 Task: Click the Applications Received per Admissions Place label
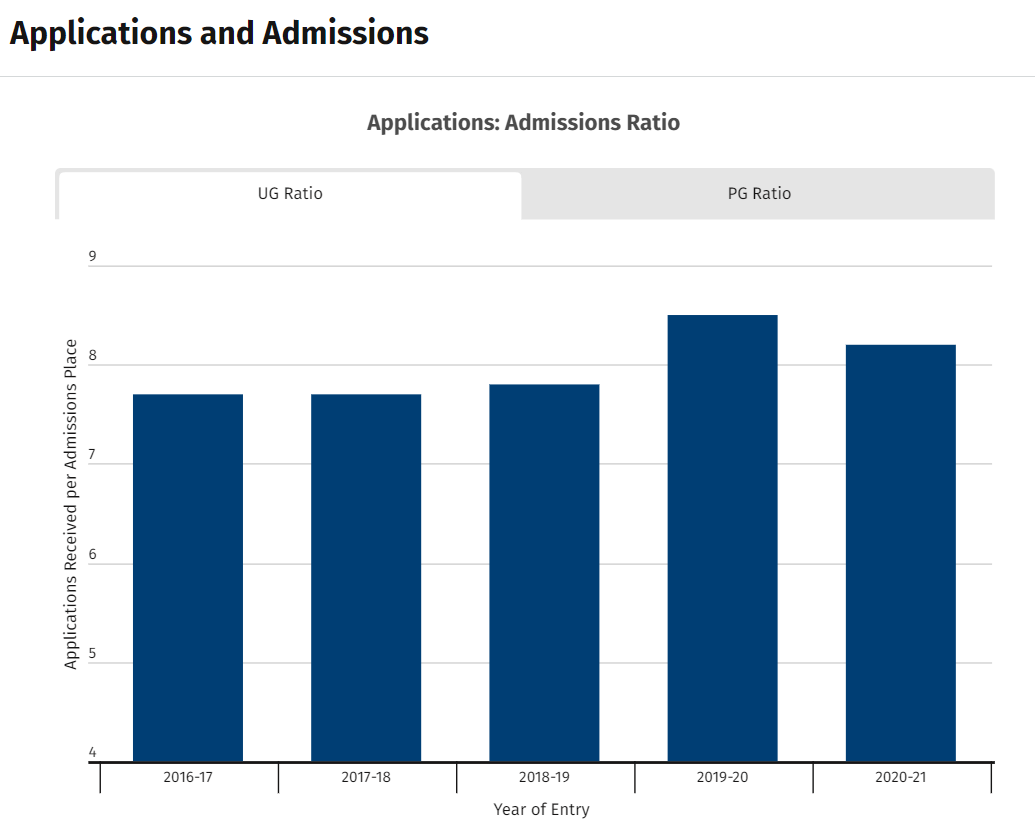71,505
